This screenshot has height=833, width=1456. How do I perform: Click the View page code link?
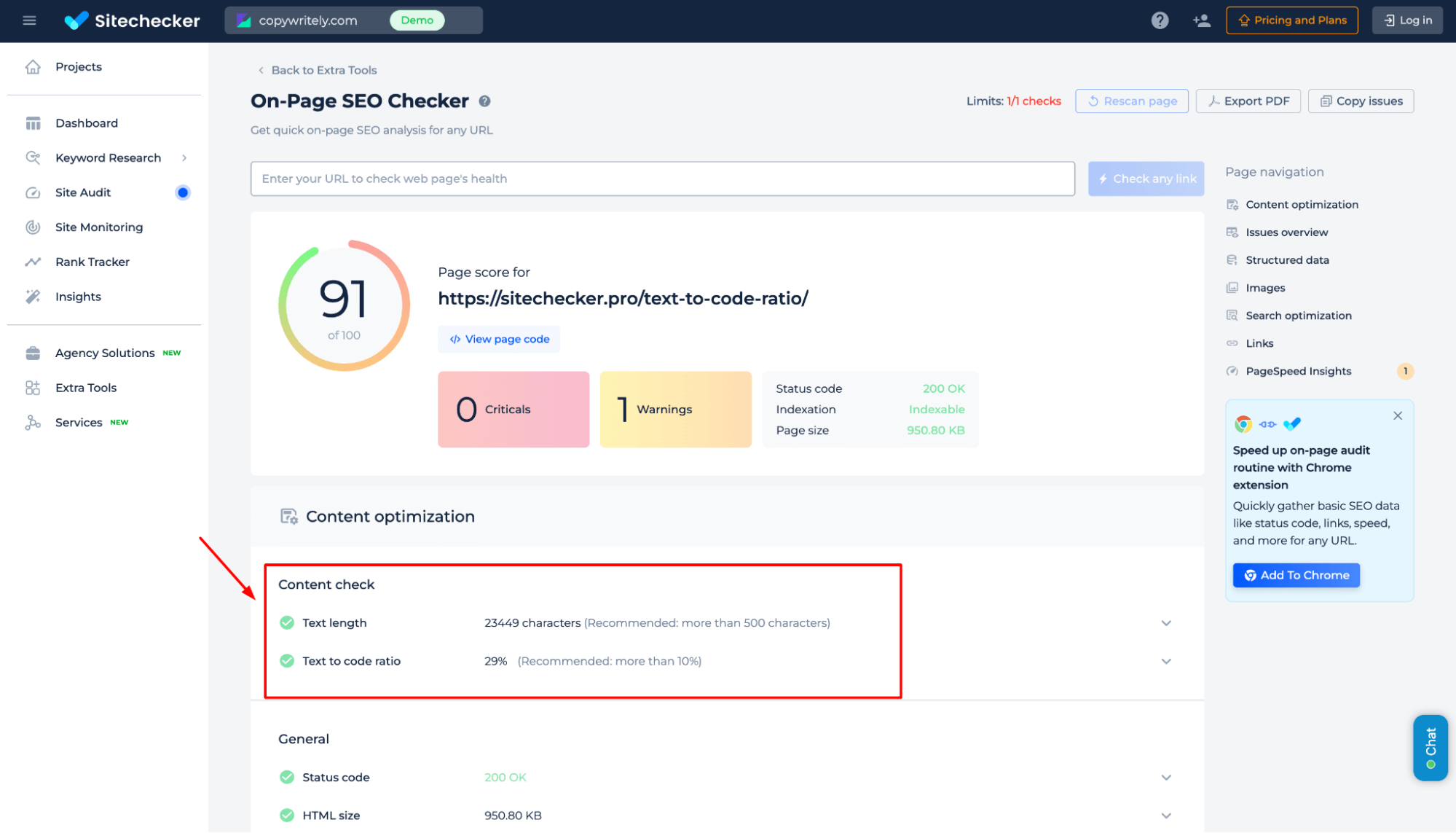tap(499, 339)
